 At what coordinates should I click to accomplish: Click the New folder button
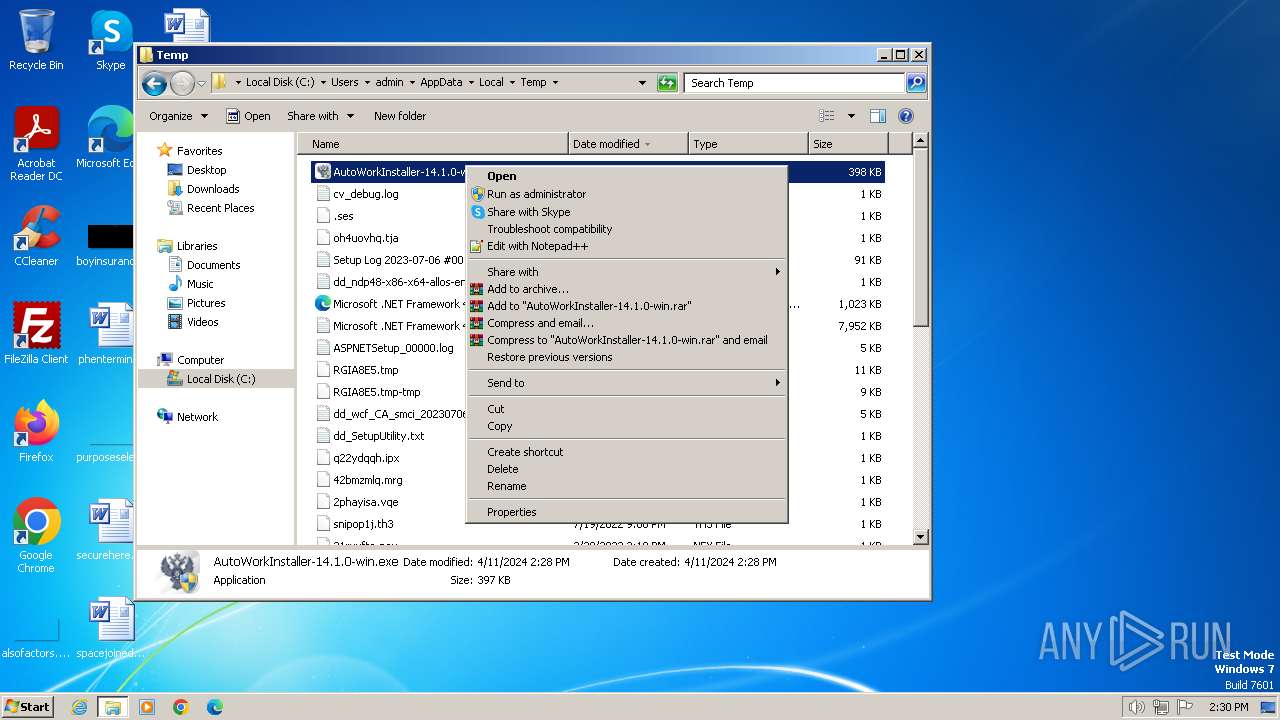[400, 116]
